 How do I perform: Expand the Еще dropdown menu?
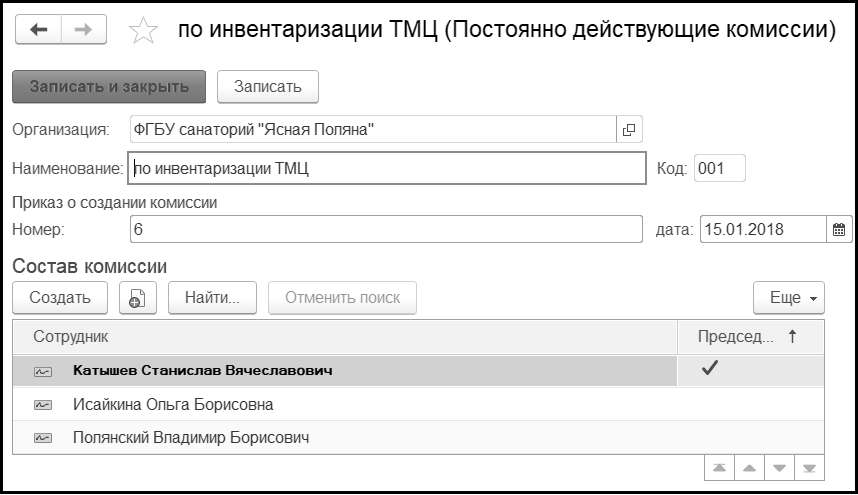(788, 297)
